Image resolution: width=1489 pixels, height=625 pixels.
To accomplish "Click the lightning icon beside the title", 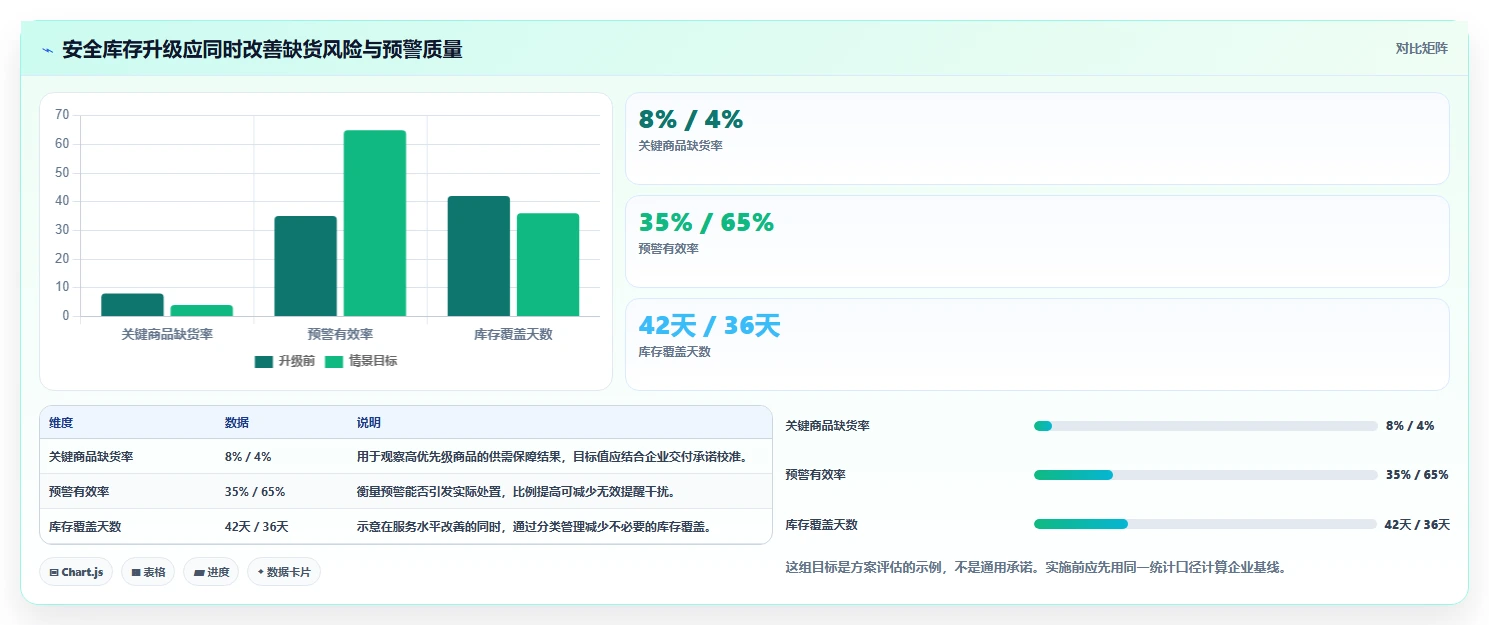I will click(x=48, y=50).
